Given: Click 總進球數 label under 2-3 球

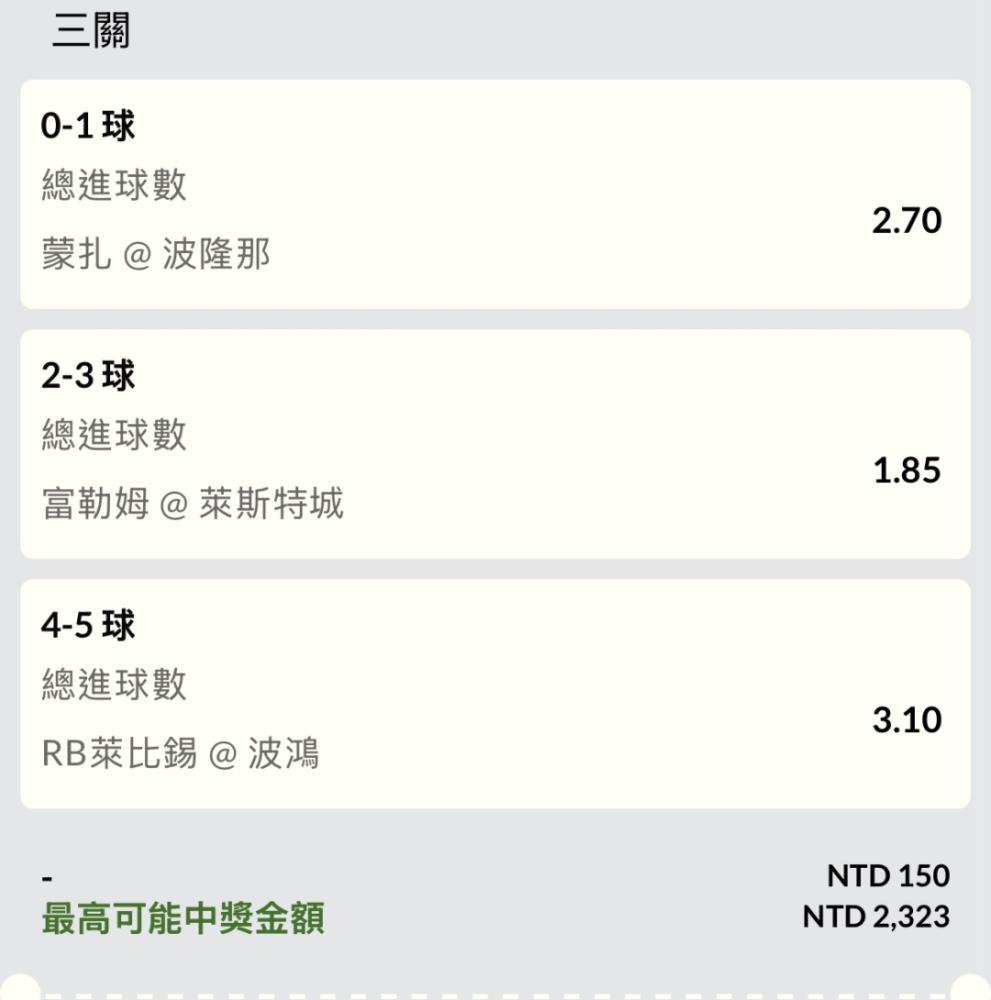Looking at the screenshot, I should pyautogui.click(x=114, y=435).
